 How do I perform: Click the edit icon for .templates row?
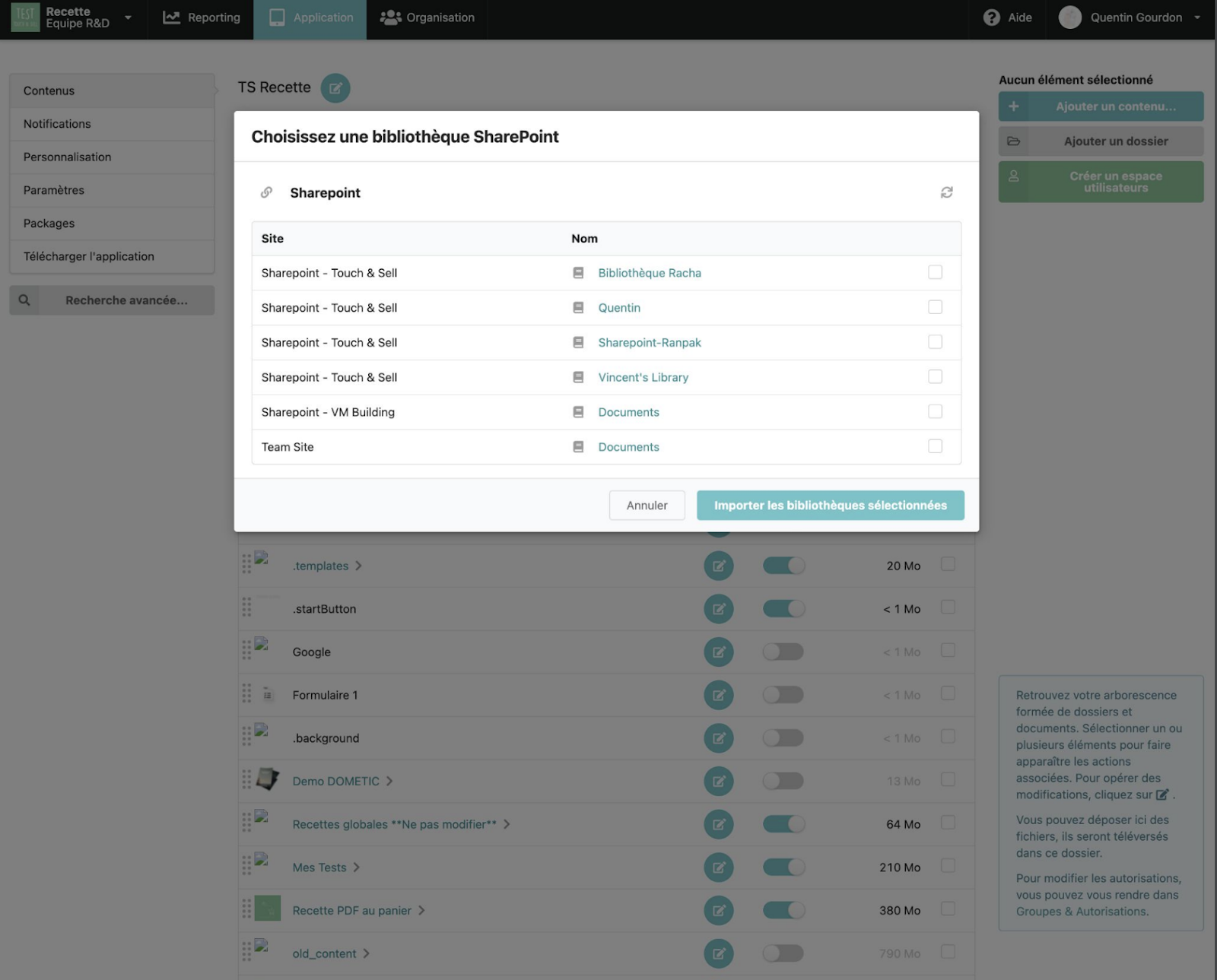click(x=719, y=566)
